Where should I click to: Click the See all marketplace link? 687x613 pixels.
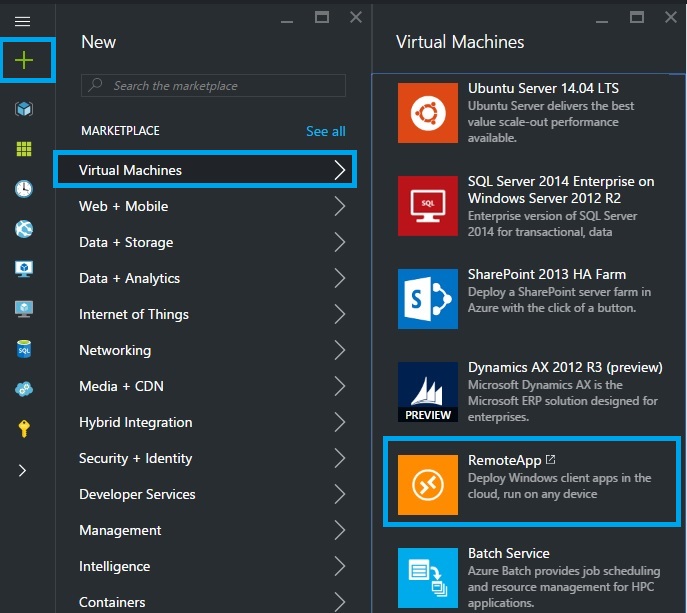point(325,131)
